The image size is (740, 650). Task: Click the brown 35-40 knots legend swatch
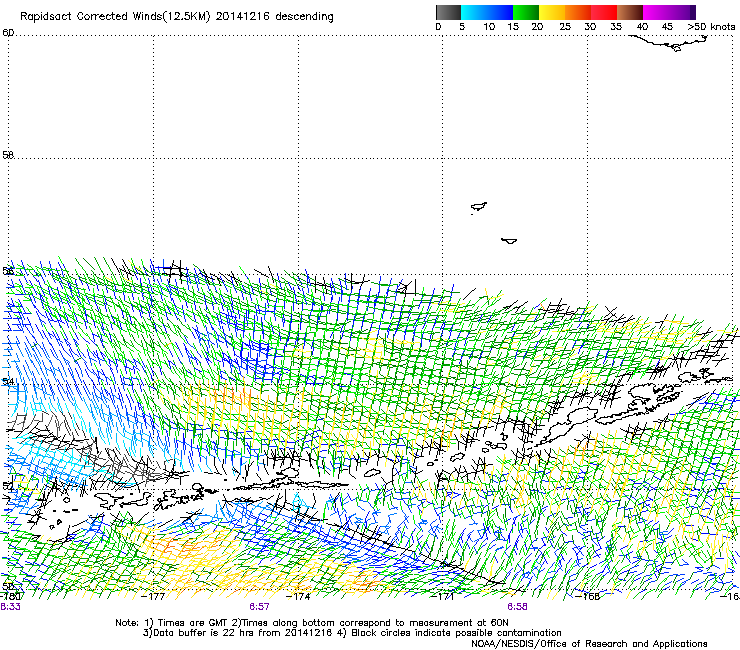point(630,12)
